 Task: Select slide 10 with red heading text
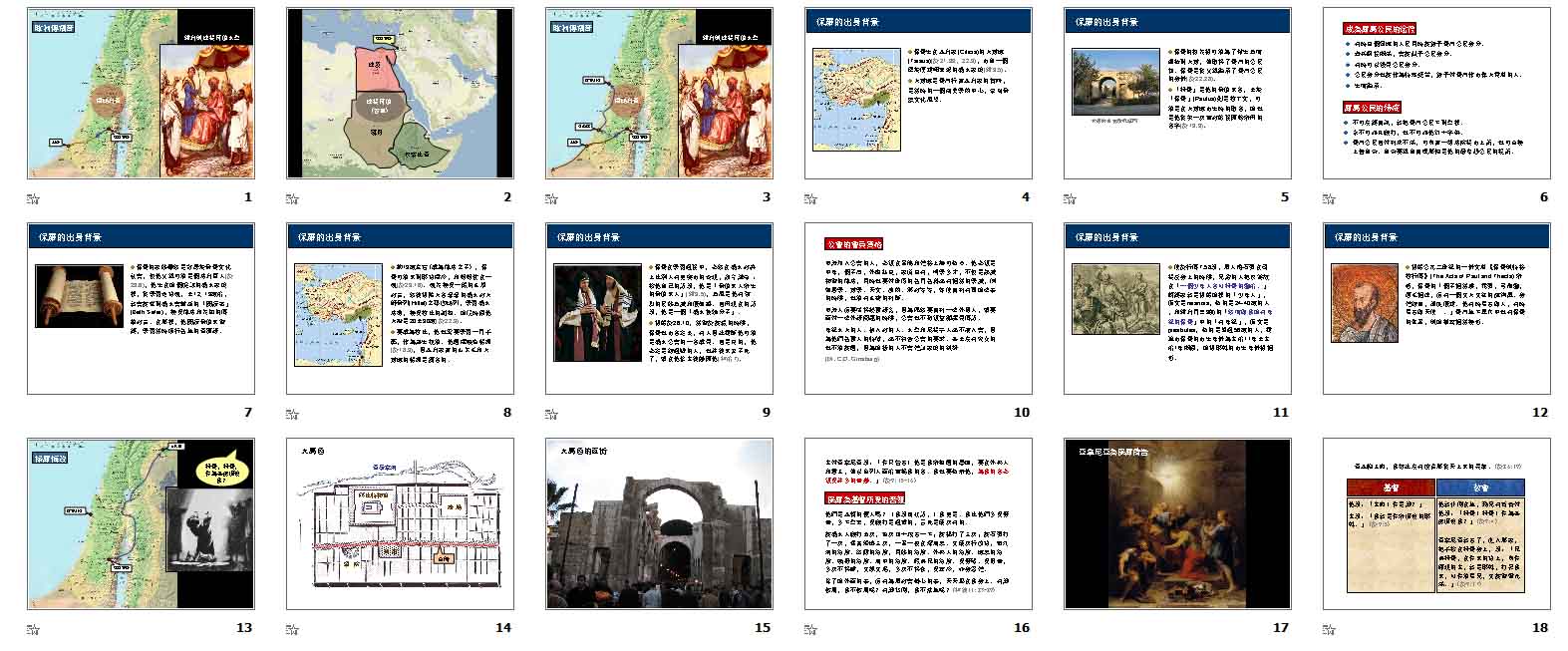918,309
